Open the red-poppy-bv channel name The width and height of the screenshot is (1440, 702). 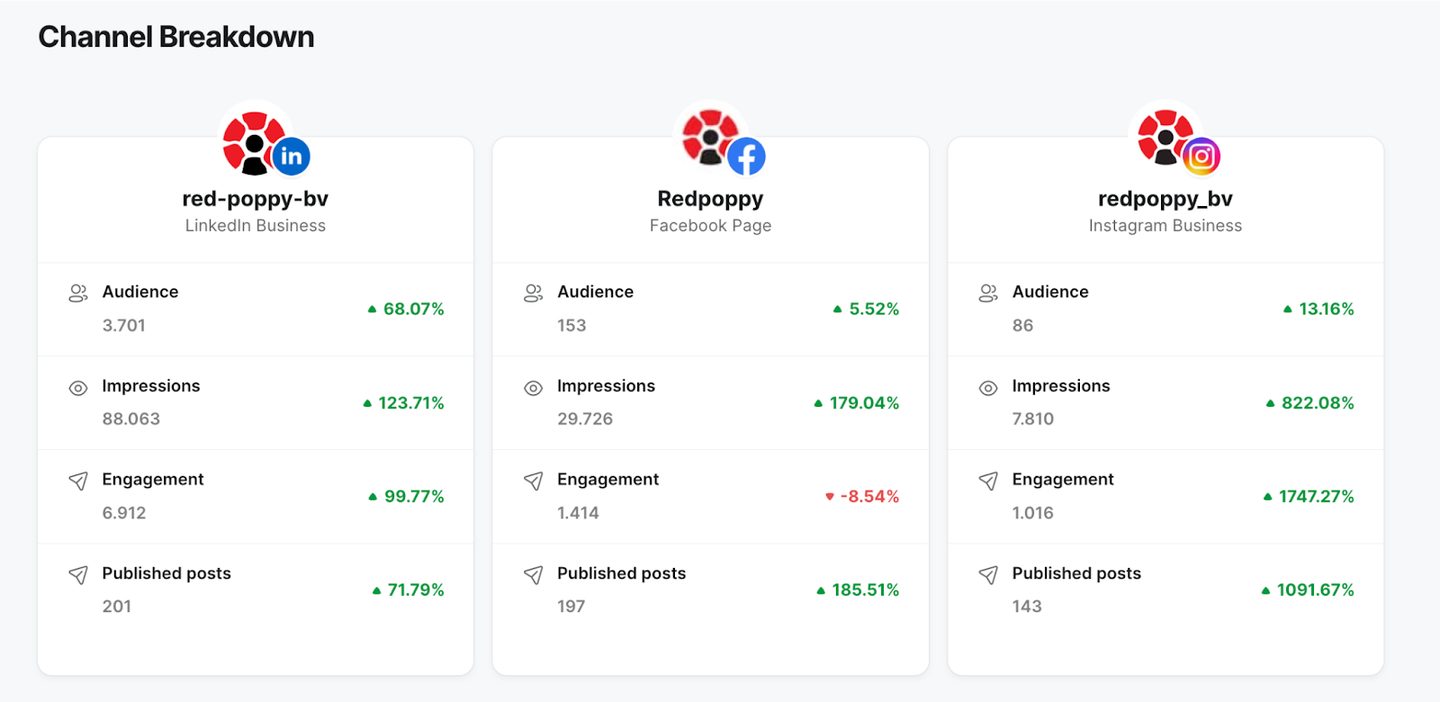tap(255, 198)
